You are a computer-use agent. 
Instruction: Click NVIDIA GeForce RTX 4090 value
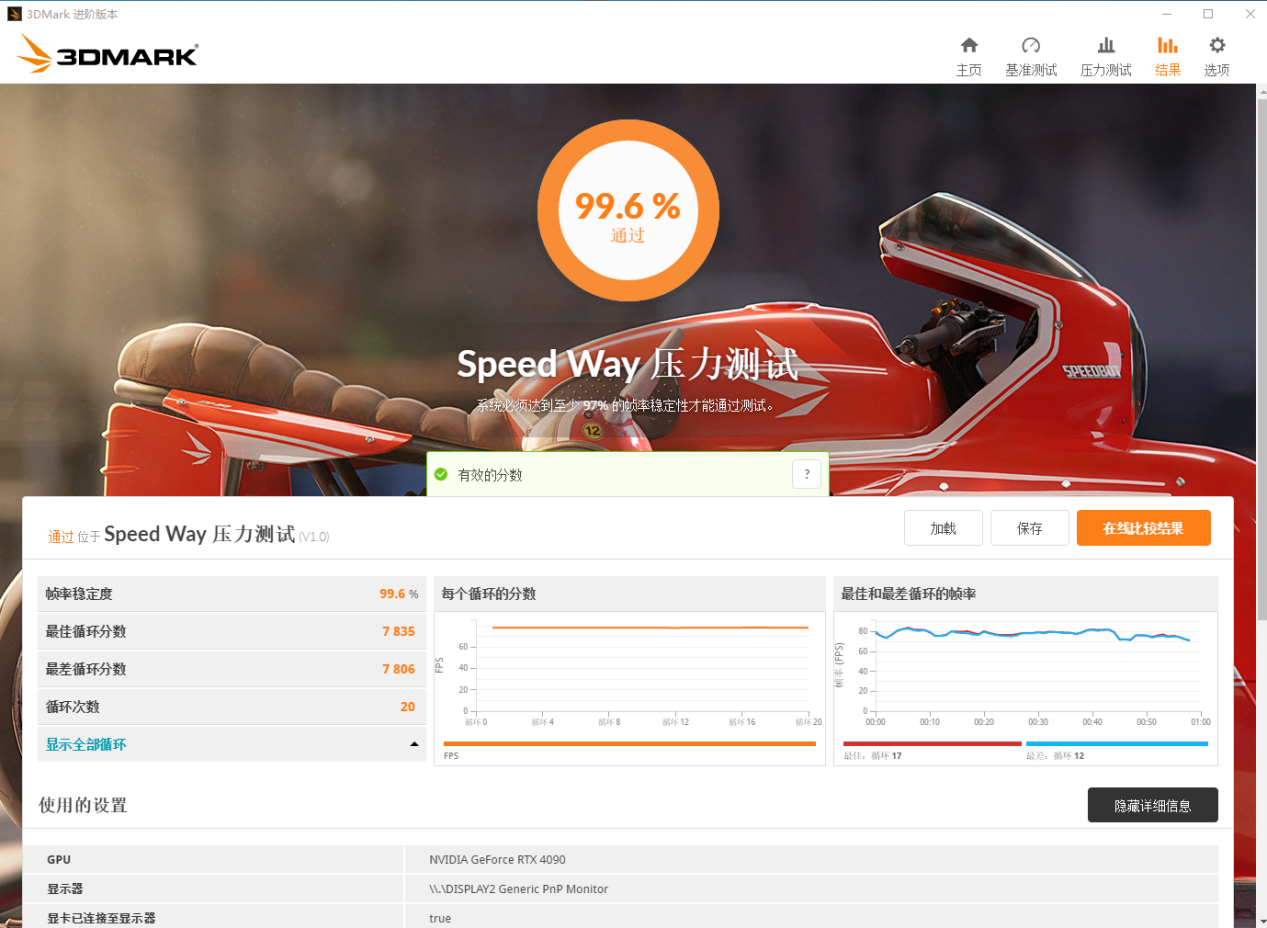(497, 860)
